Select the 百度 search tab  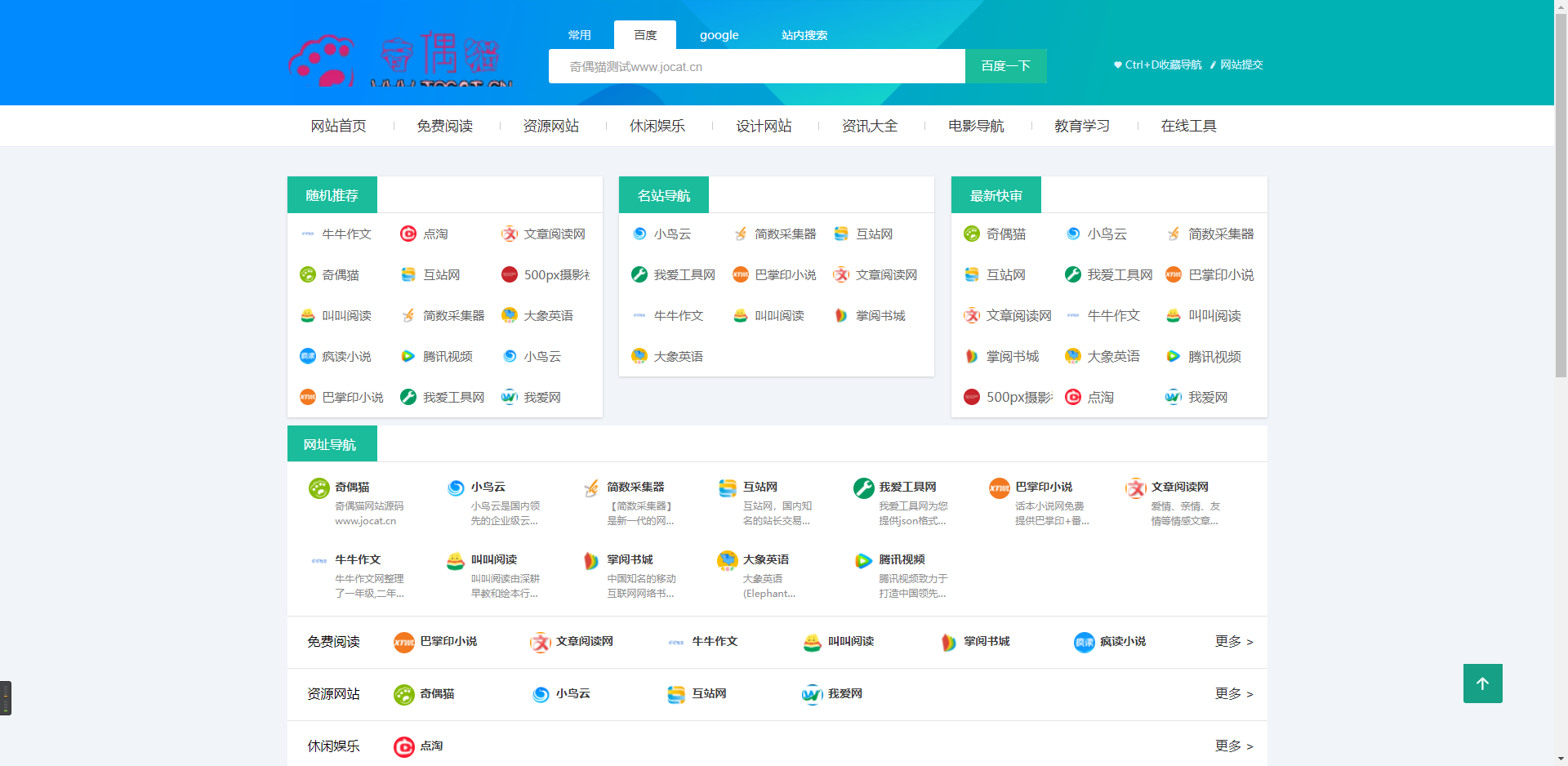[x=645, y=35]
